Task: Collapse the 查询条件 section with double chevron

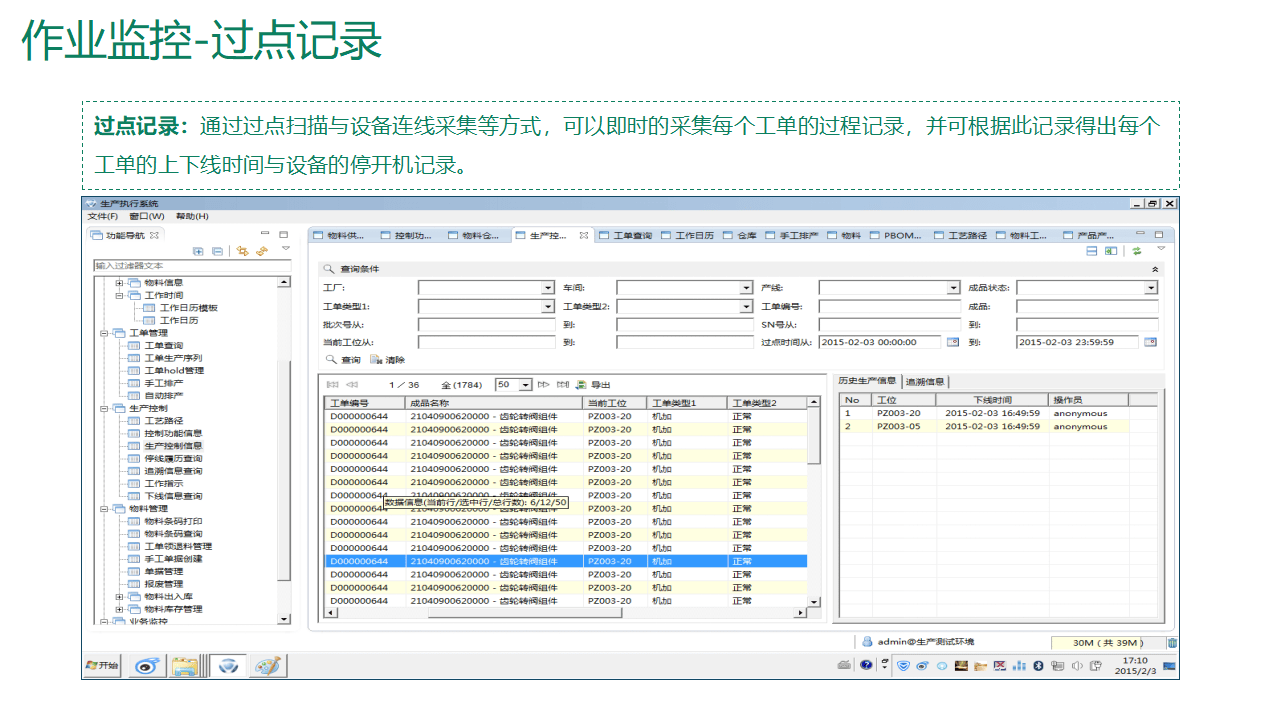Action: (x=1156, y=269)
